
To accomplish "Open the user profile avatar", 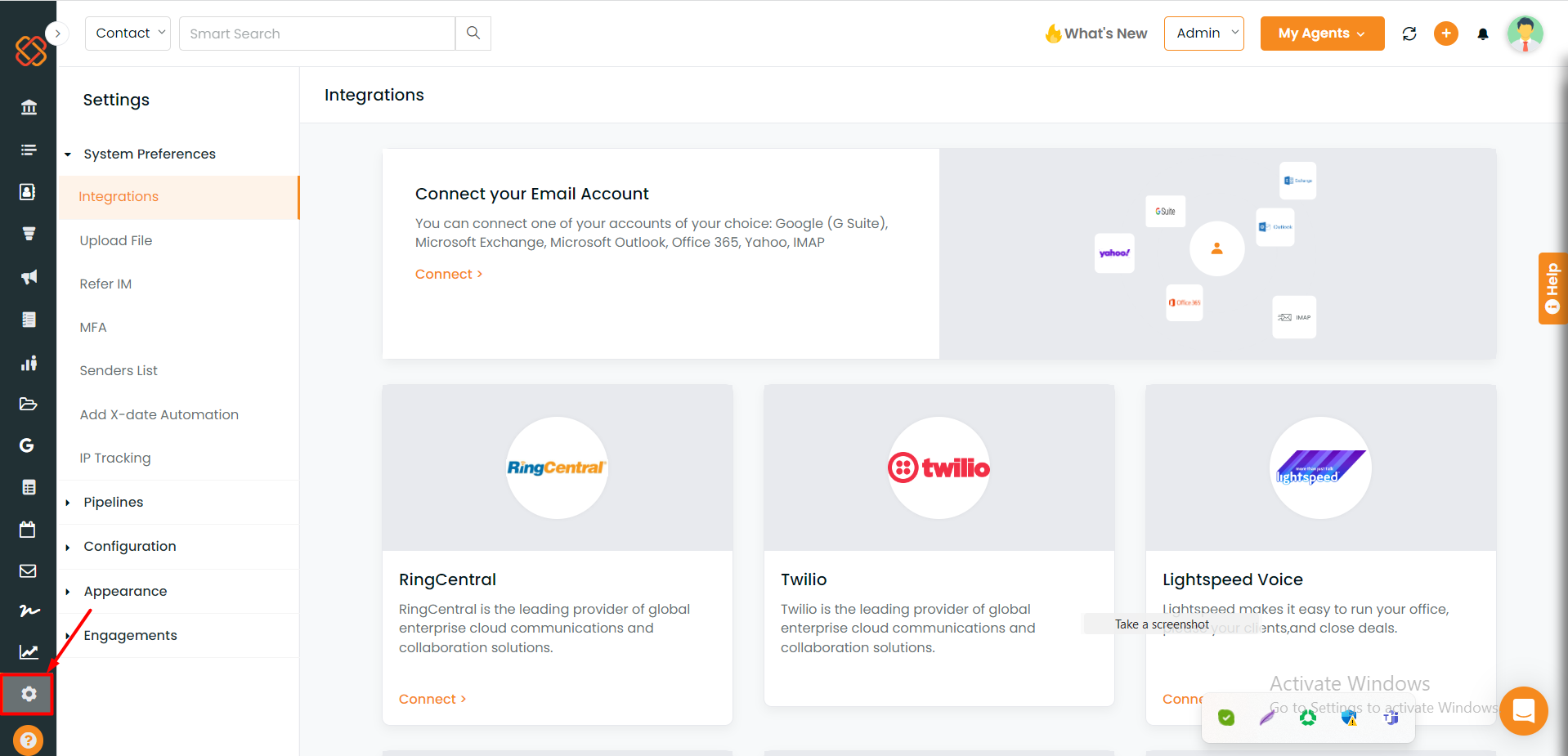I will click(1525, 34).
